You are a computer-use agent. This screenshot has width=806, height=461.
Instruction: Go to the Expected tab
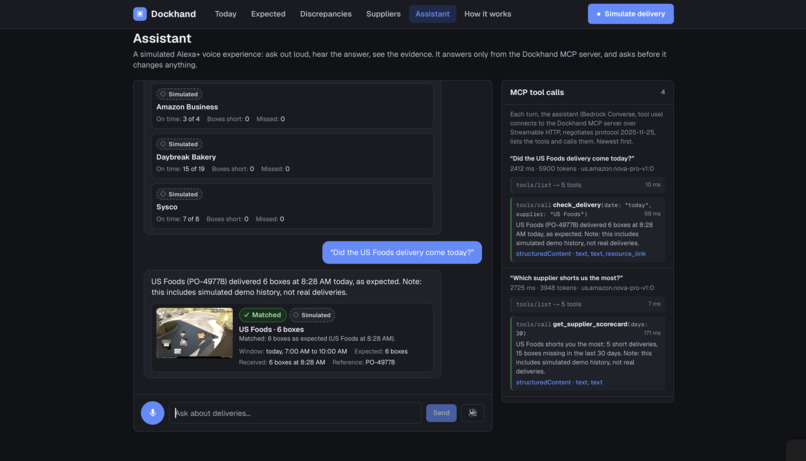click(268, 14)
